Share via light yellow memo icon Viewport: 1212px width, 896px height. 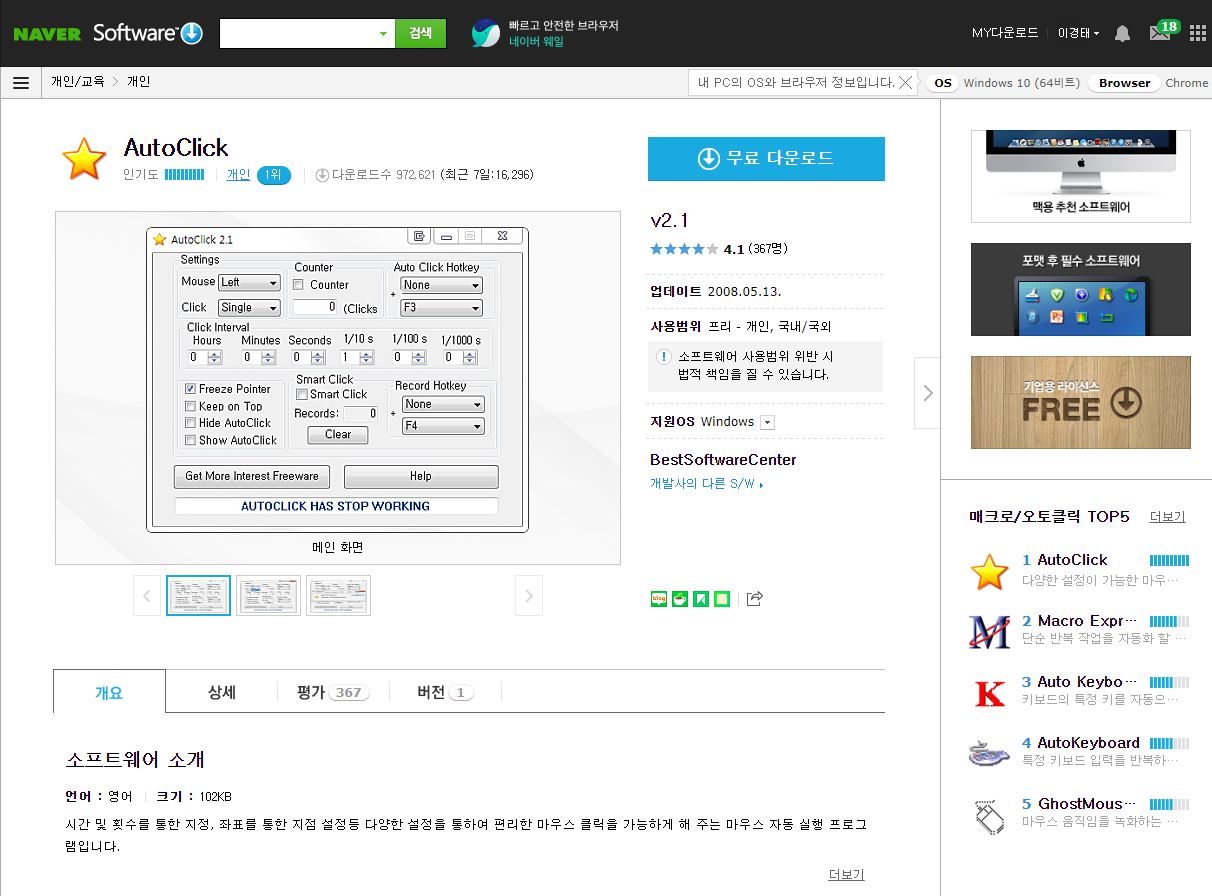722,599
